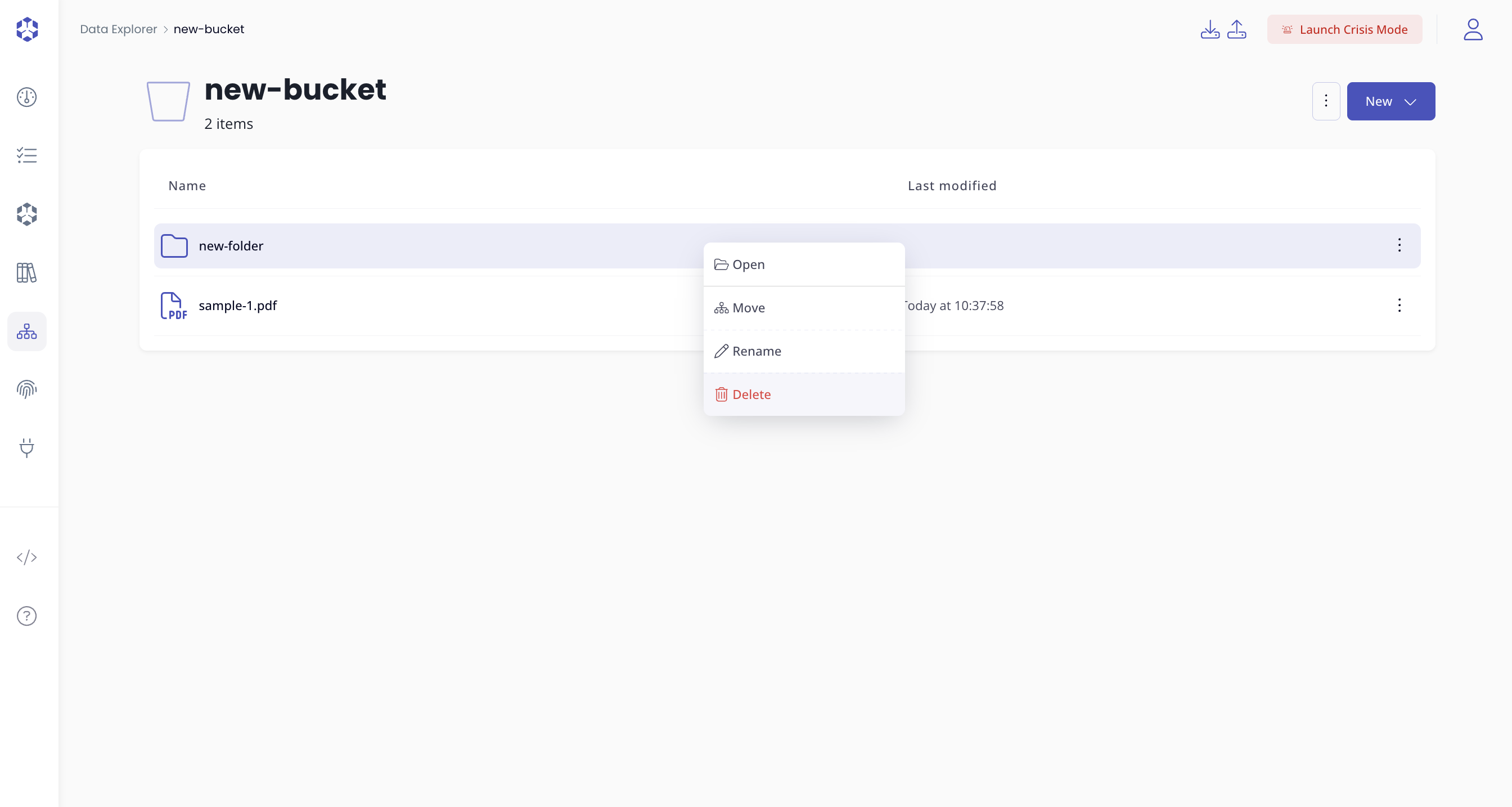Screen dimensions: 1512x807
Task: Click the dashboard gauge sidebar icon
Action: click(x=26, y=97)
